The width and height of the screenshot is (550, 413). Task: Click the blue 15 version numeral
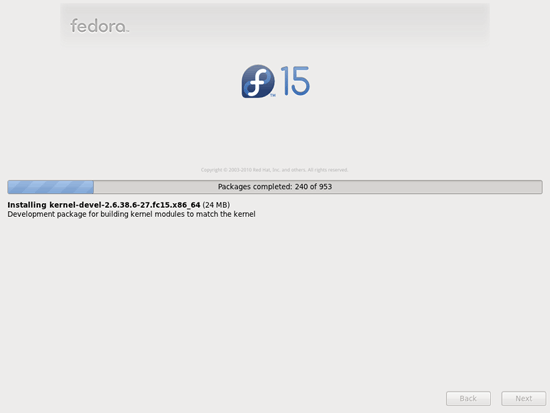coord(295,81)
